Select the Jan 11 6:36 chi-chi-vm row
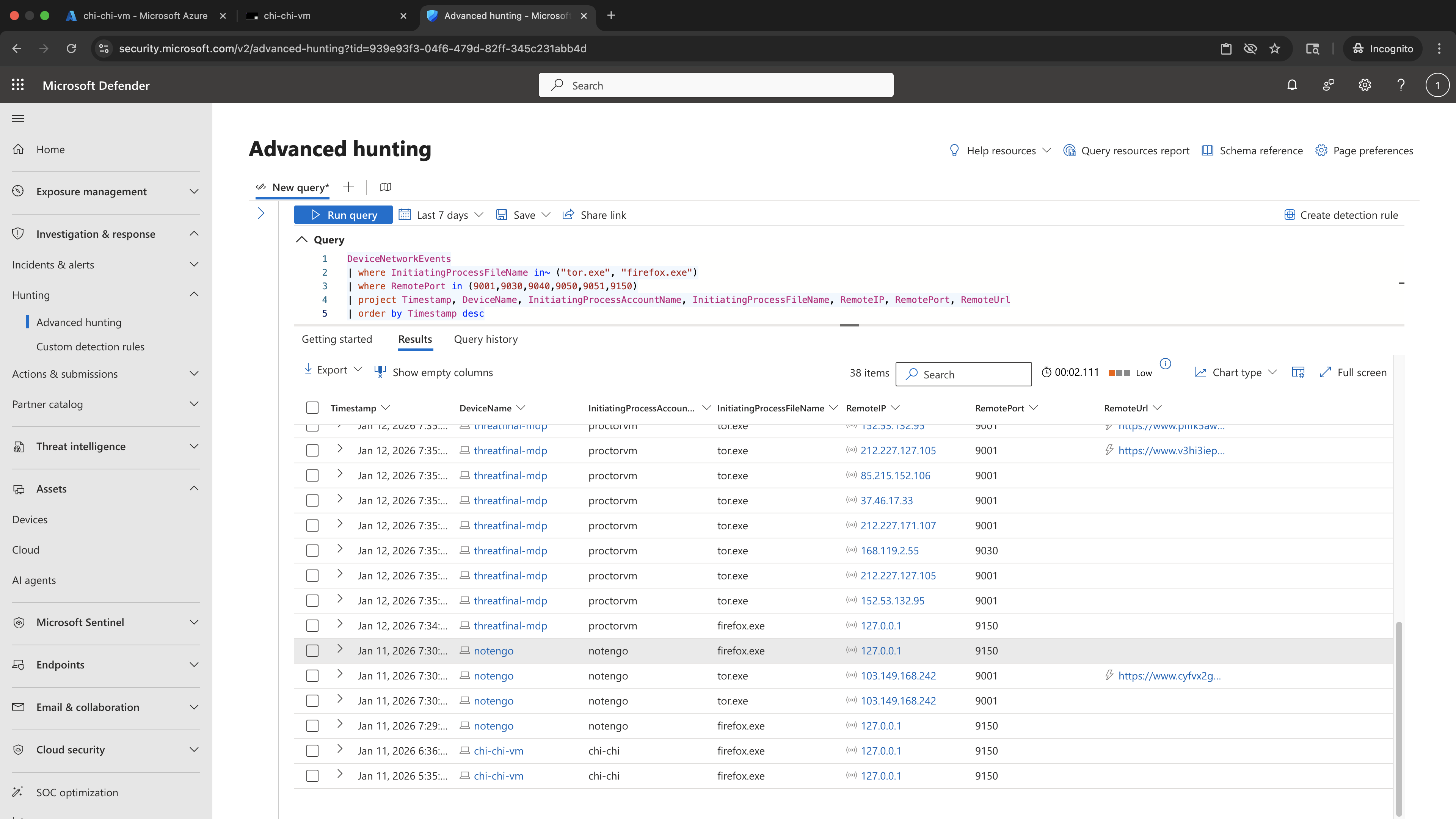This screenshot has height=819, width=1456. 312,751
